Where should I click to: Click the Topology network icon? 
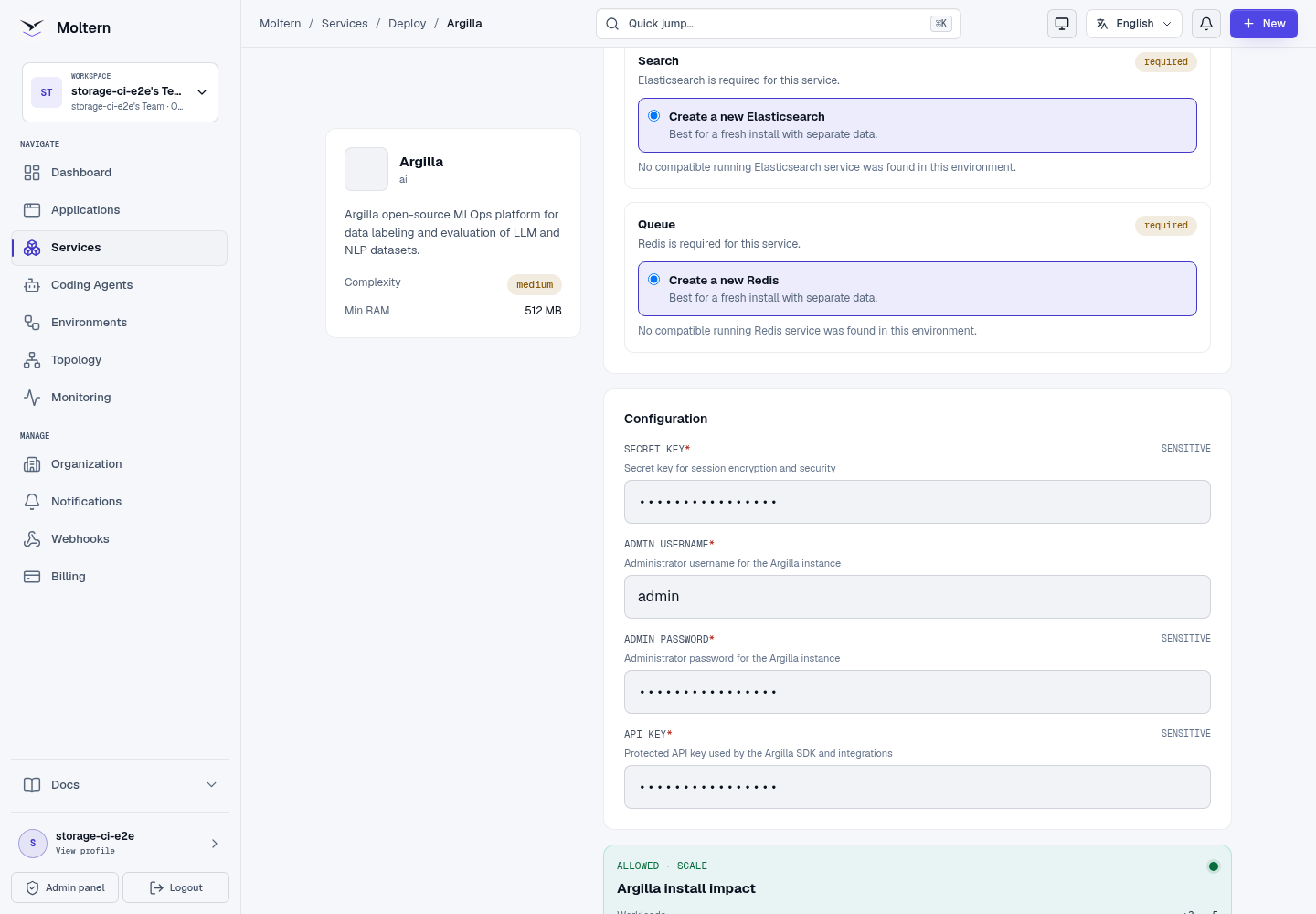tap(32, 360)
